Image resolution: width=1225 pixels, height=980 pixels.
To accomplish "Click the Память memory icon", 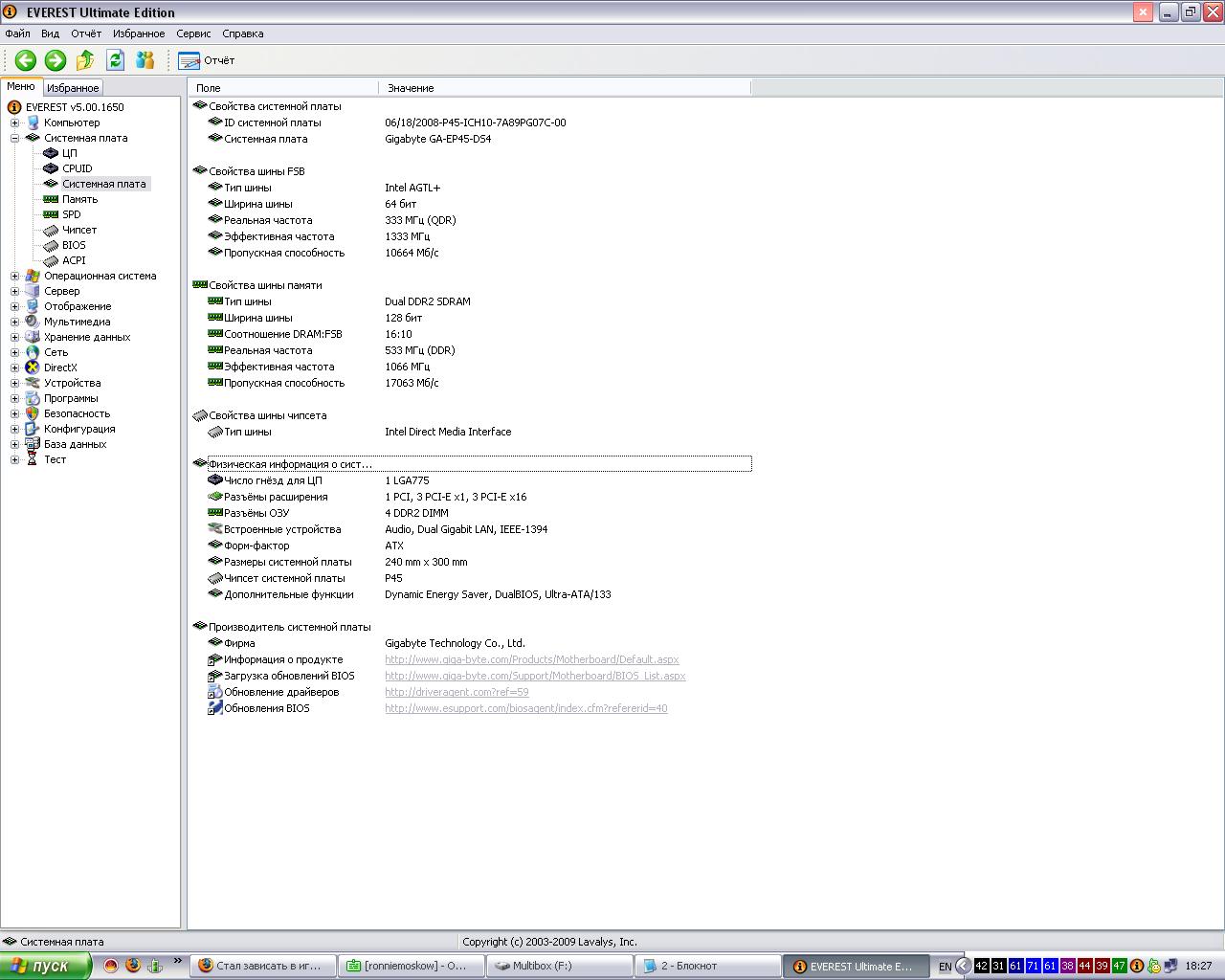I will (51, 199).
